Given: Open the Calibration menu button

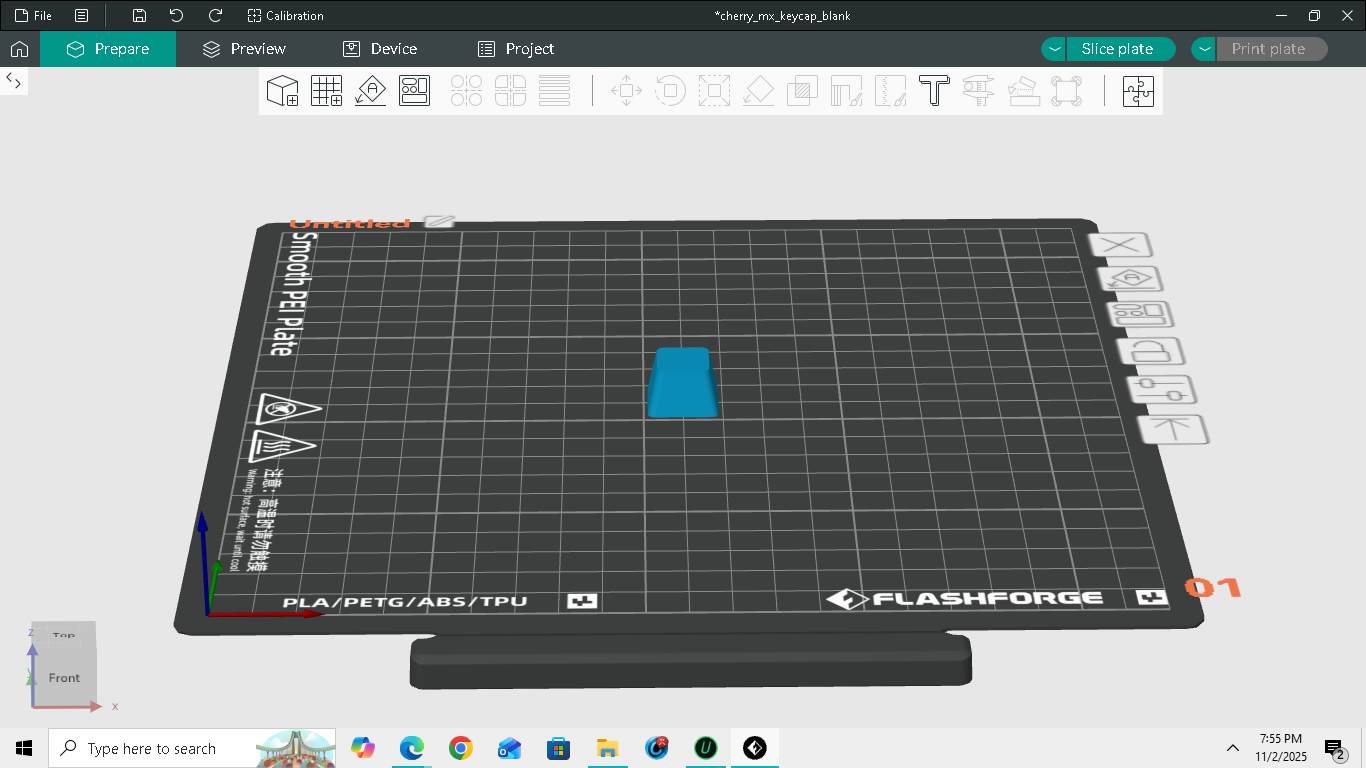Looking at the screenshot, I should [286, 16].
